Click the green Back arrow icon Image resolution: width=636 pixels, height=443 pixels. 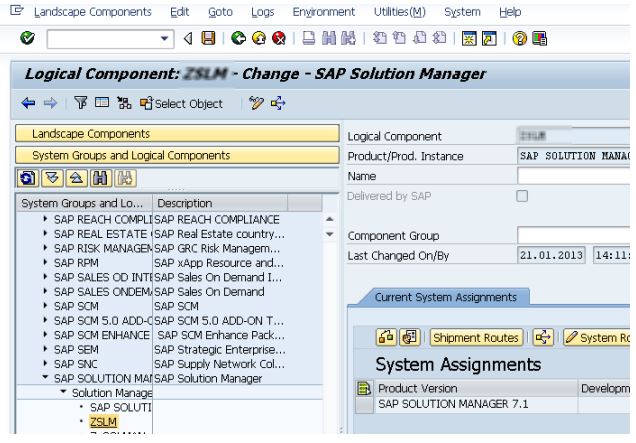point(238,39)
